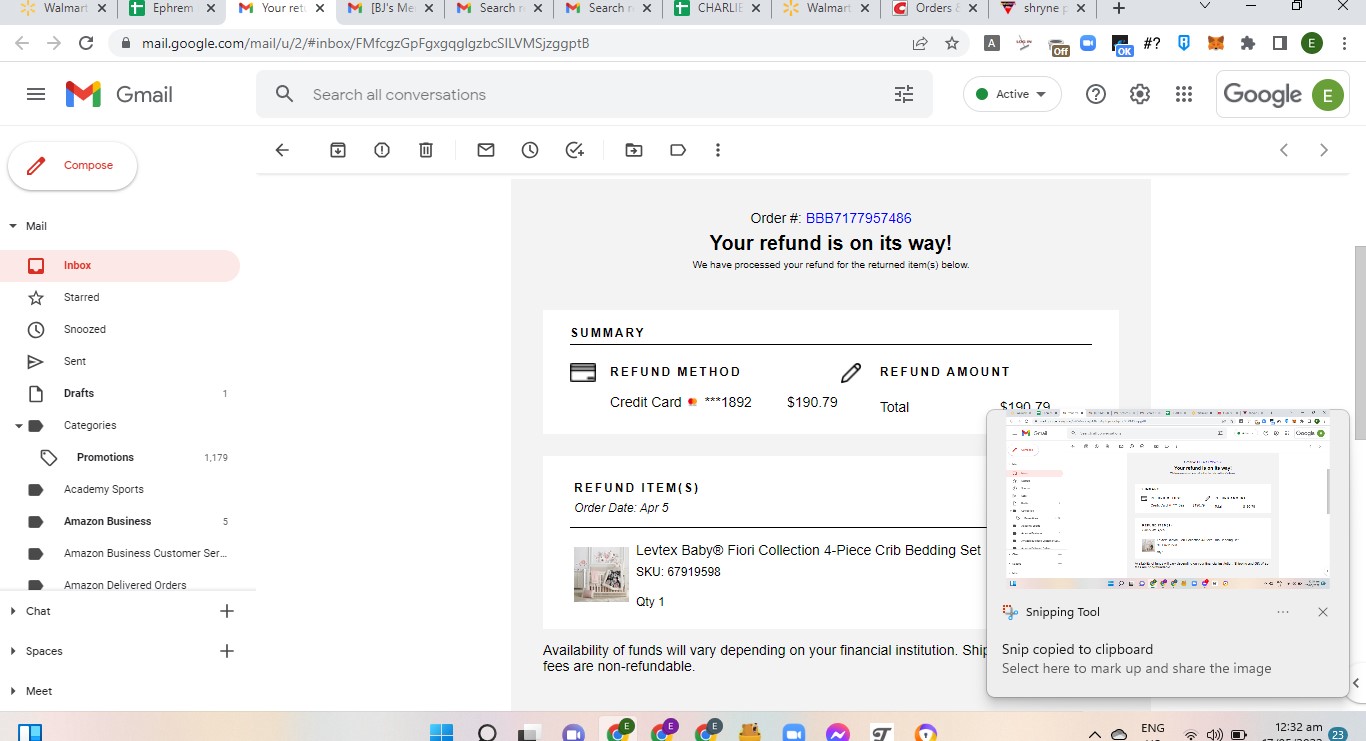Open Gmail Settings gear
The width and height of the screenshot is (1366, 741).
click(1140, 94)
